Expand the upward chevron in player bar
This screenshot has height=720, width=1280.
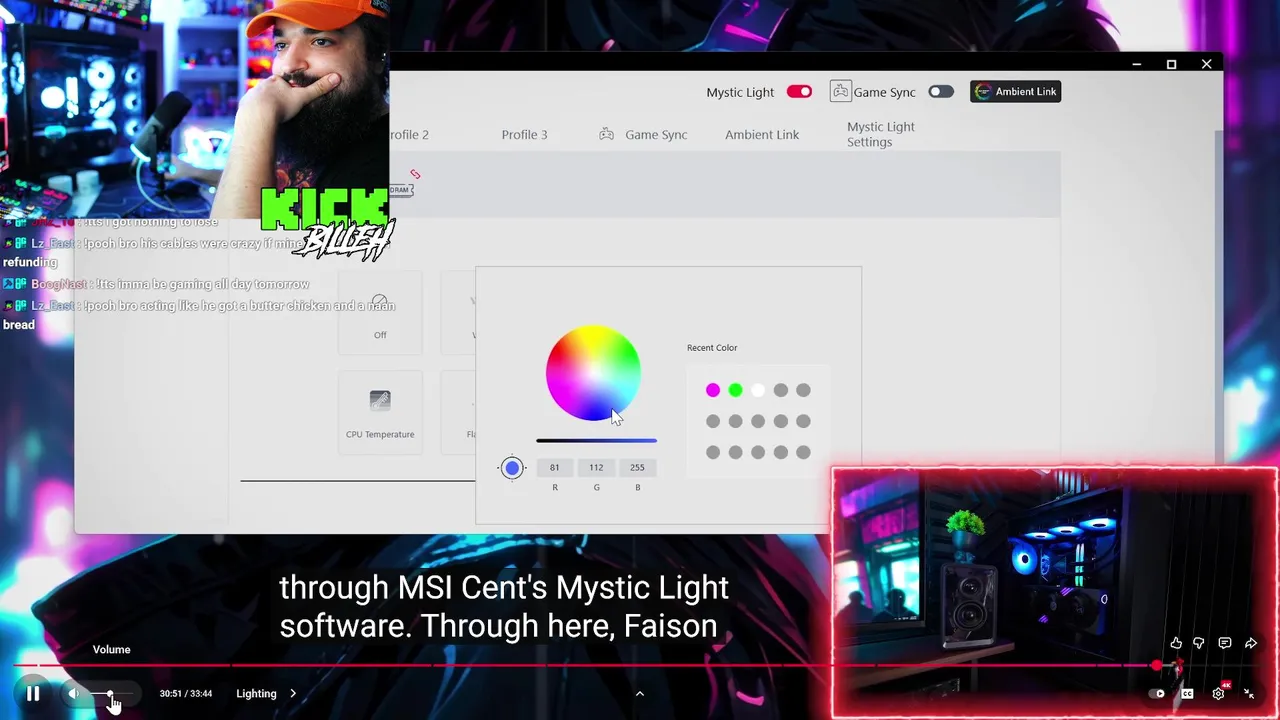[x=640, y=693]
